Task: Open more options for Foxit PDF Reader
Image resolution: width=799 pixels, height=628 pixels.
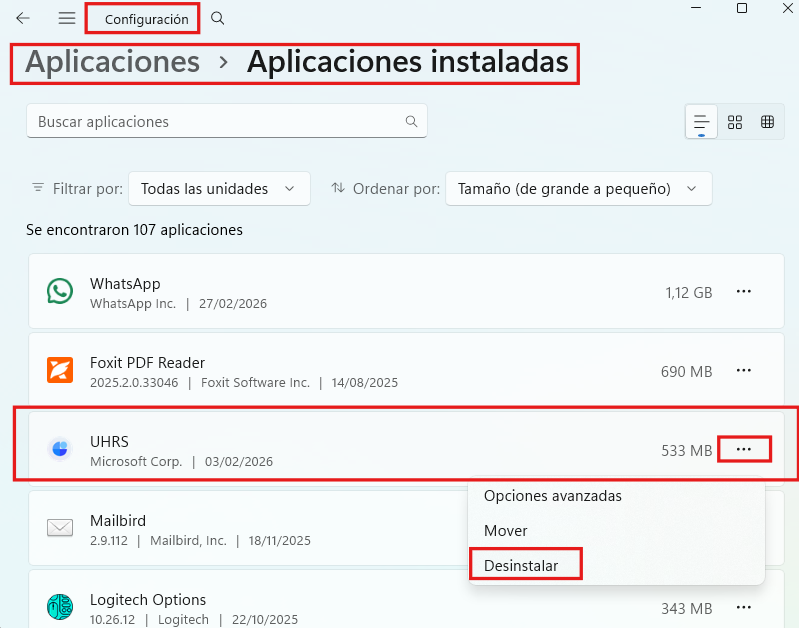Action: pyautogui.click(x=743, y=371)
